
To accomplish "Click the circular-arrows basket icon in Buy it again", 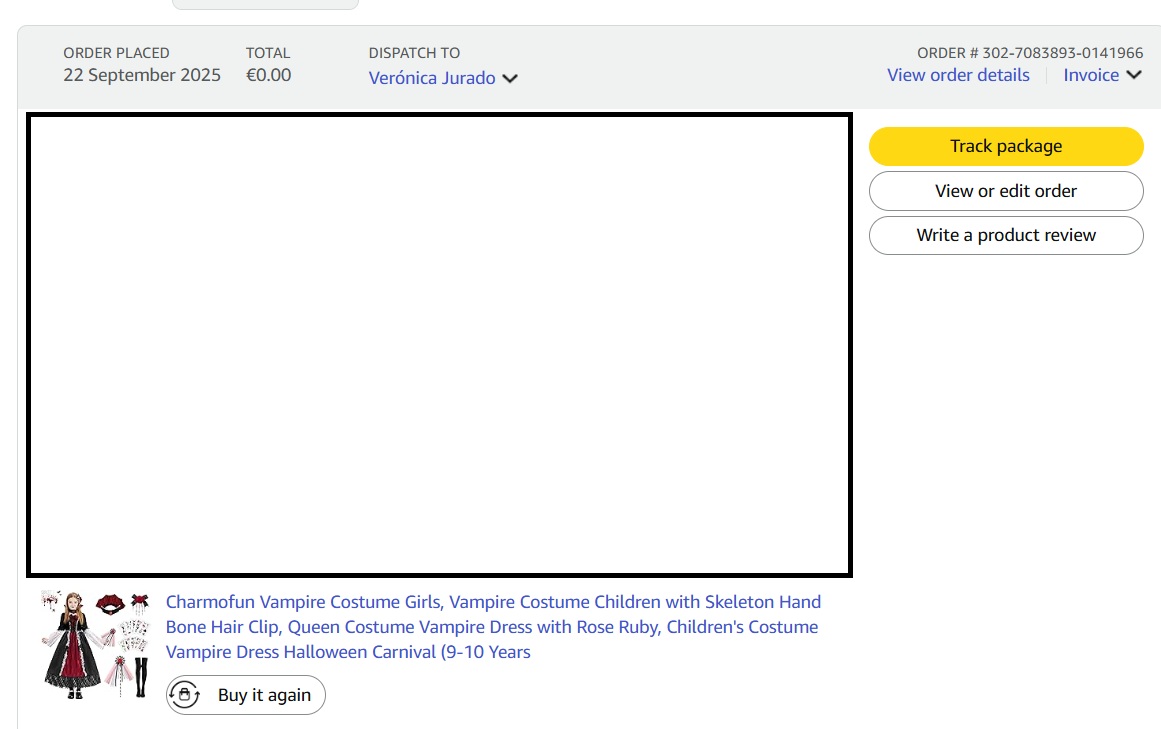I will point(185,695).
